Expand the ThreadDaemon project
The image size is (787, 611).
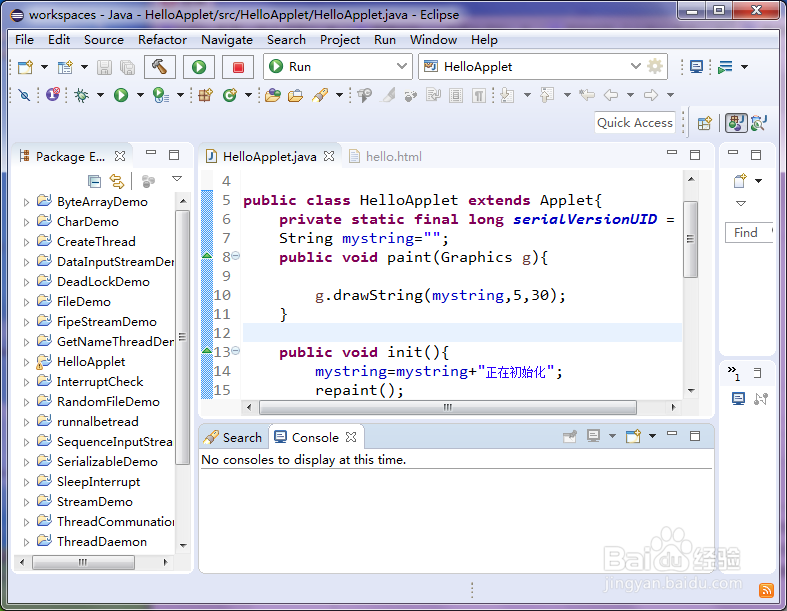(26, 542)
